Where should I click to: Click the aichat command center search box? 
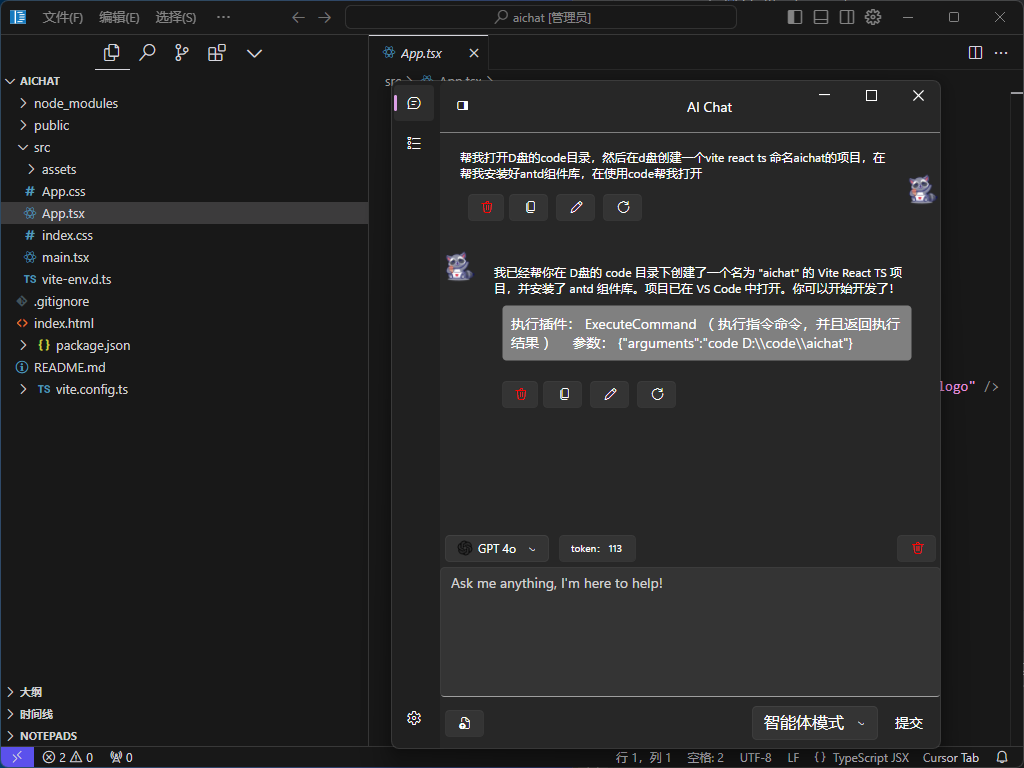(x=541, y=18)
